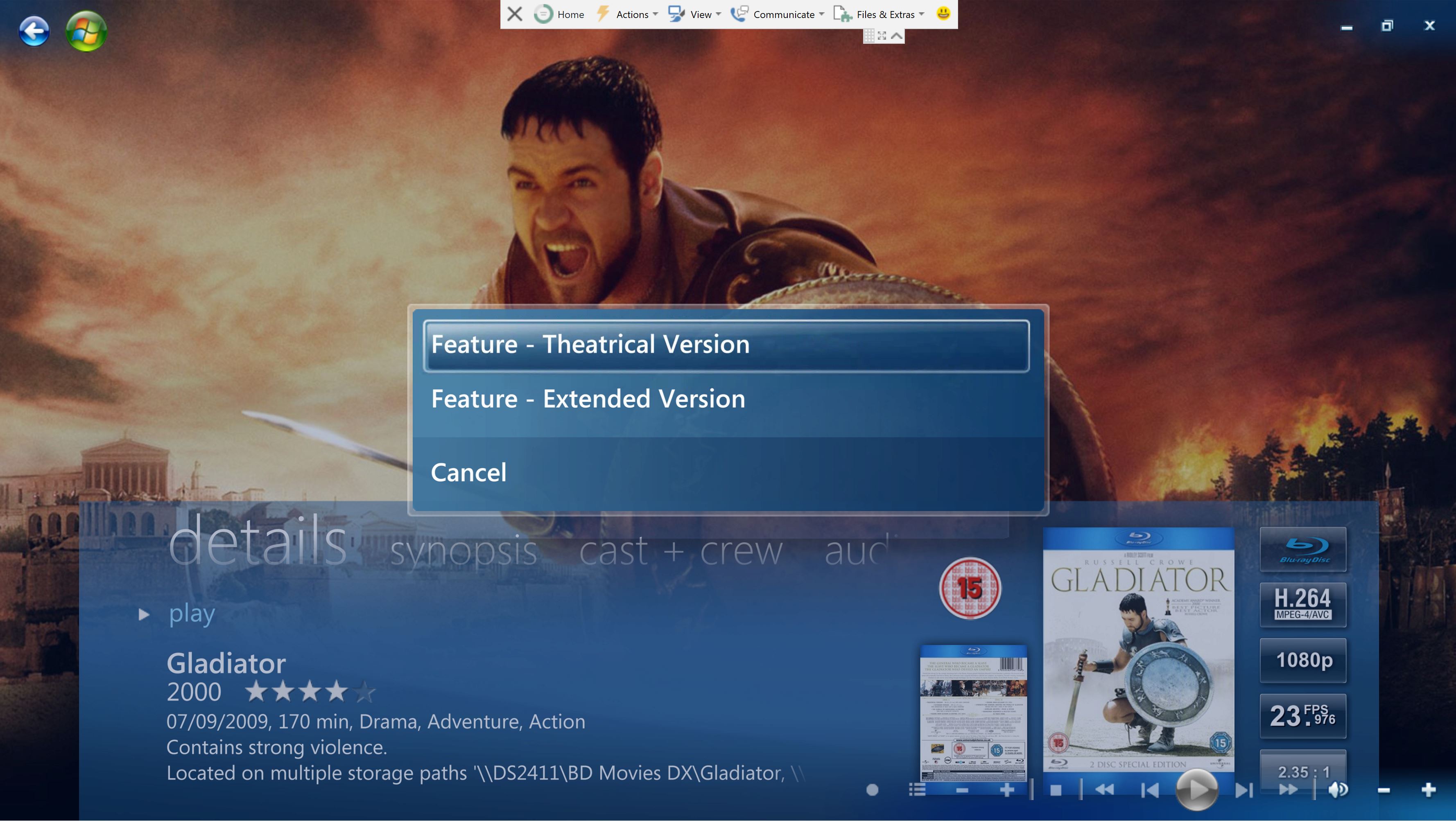
Task: Skip forward to next chapter
Action: coord(1244,790)
